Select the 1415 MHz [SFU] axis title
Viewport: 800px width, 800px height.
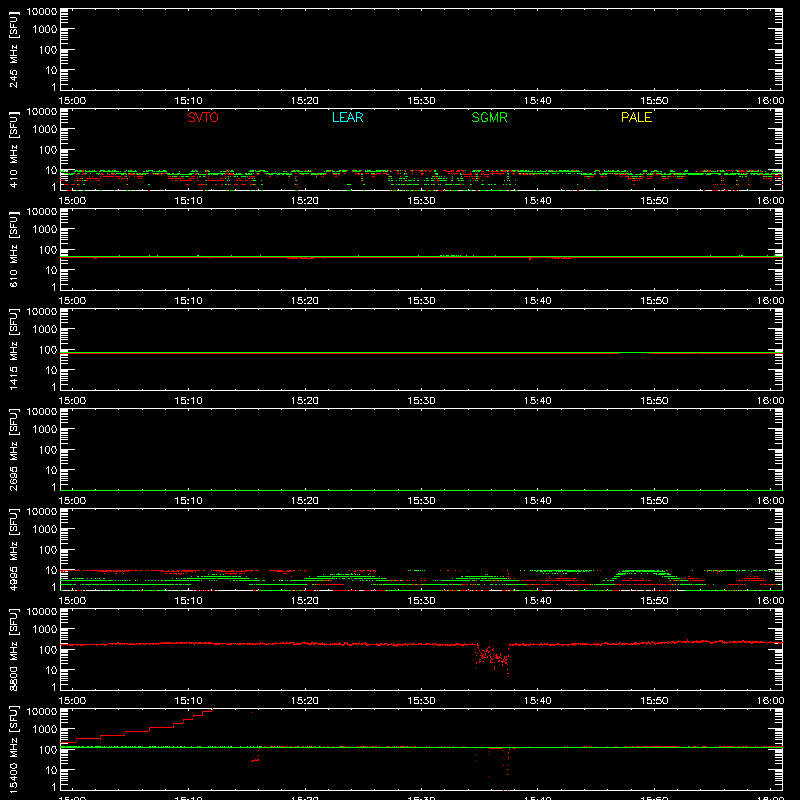click(14, 349)
